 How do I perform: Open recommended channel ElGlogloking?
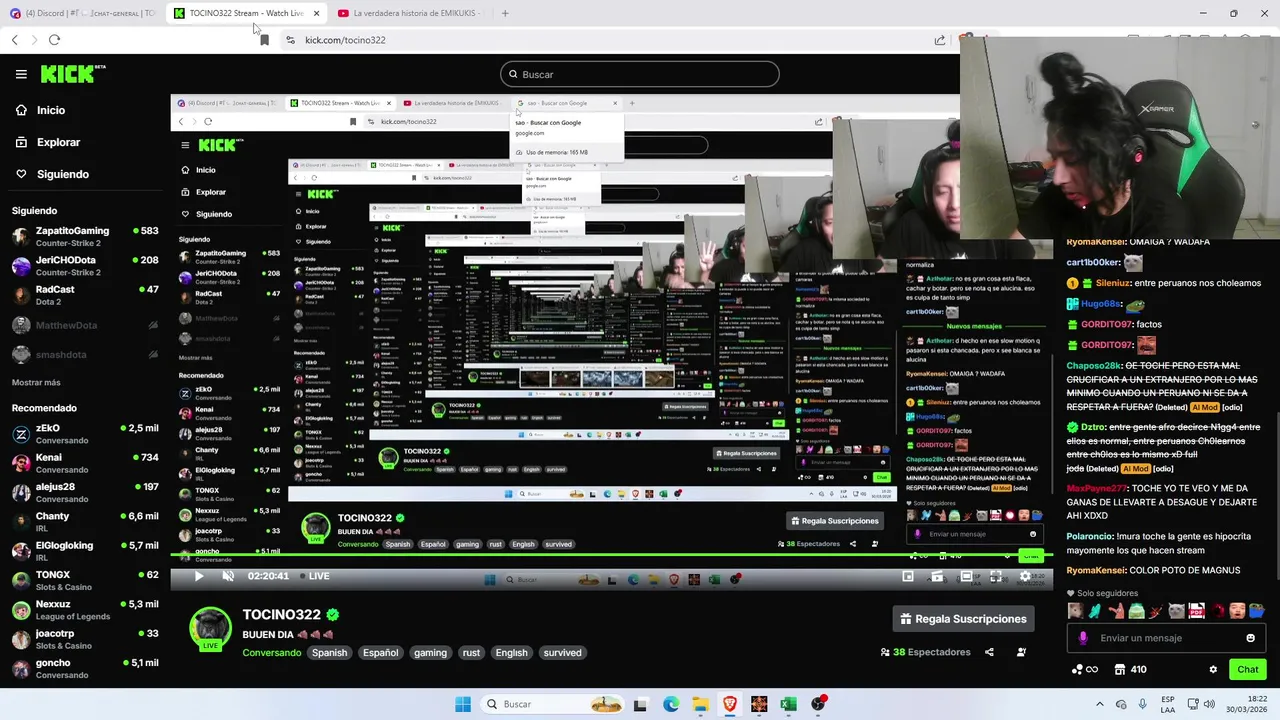click(85, 551)
